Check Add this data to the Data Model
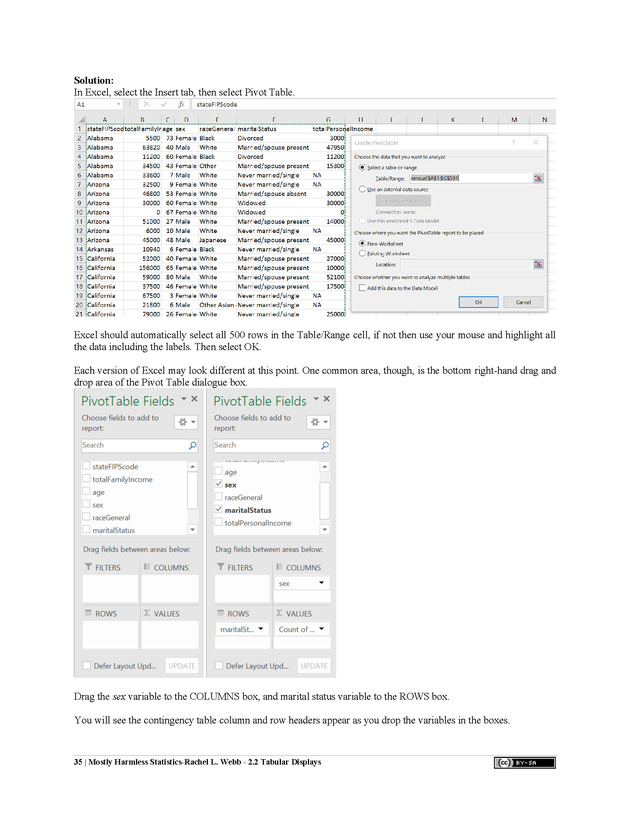 click(362, 287)
